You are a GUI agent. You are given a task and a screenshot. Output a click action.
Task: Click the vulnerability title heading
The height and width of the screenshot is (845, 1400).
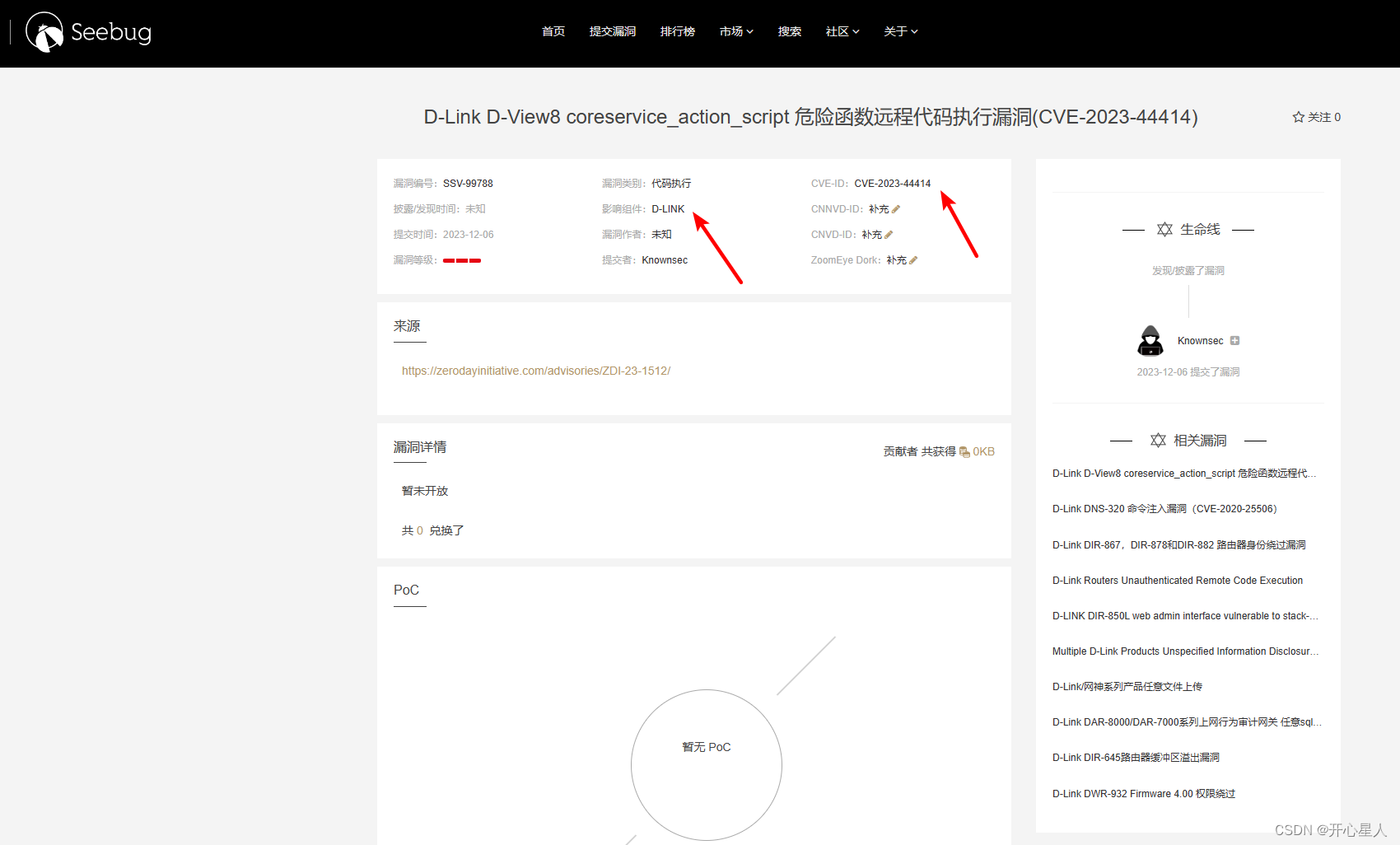(810, 117)
